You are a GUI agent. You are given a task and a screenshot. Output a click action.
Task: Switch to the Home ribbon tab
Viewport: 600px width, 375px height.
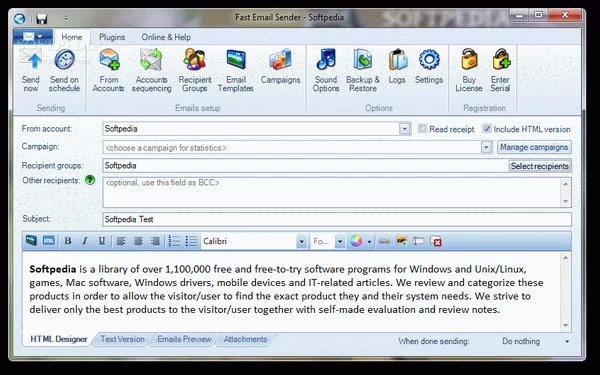72,37
